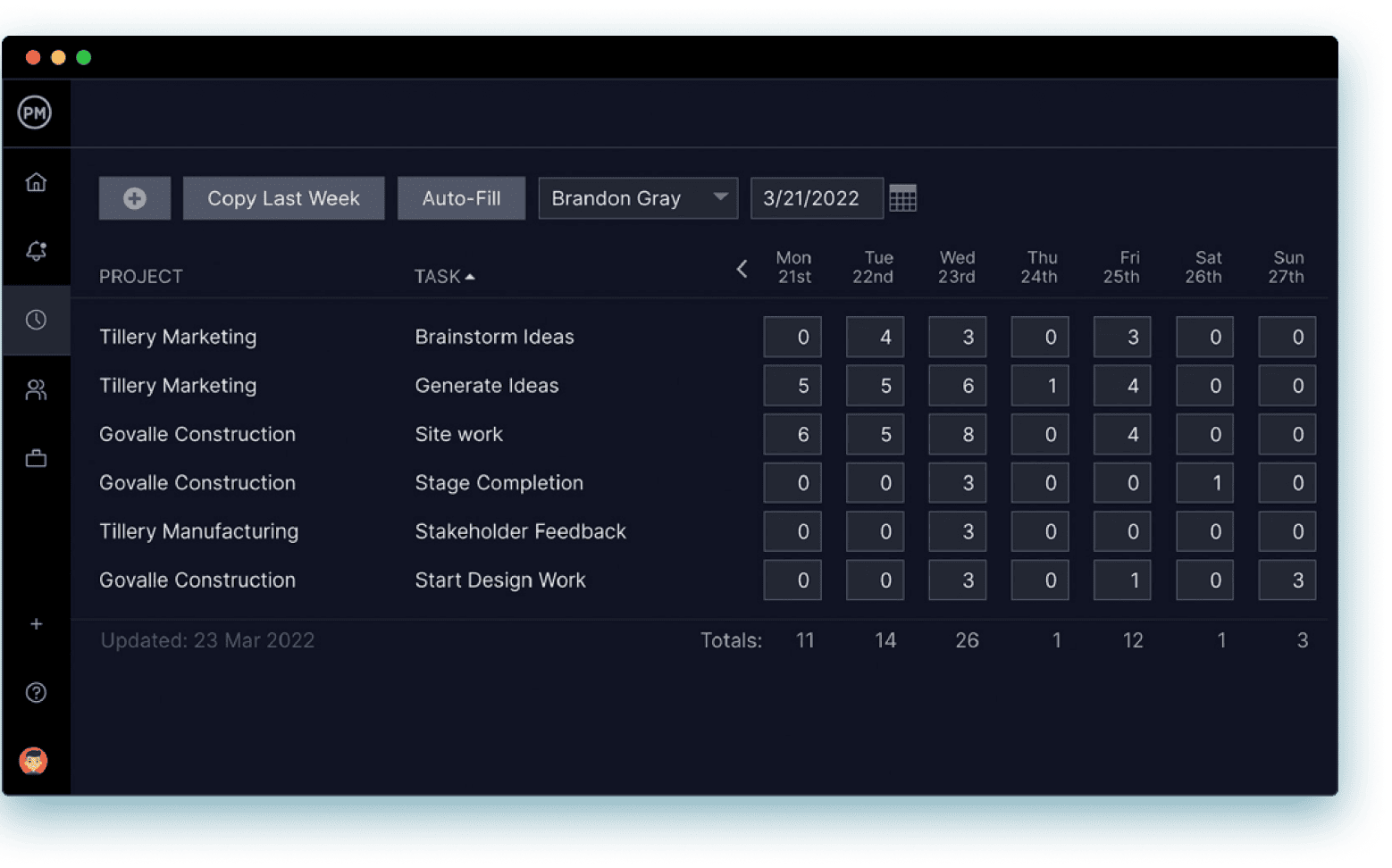Click the plus icon in the sidebar
Screen dimensions: 1392x868
(36, 623)
